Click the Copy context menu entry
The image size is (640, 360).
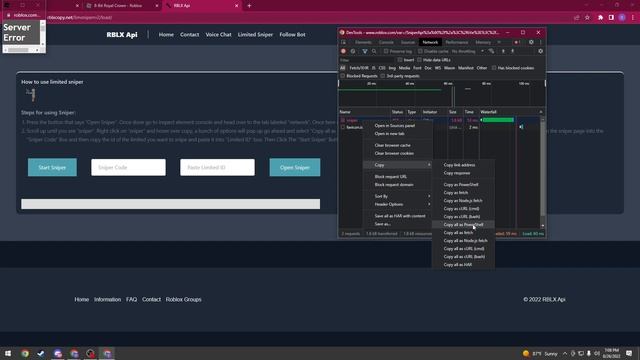pyautogui.click(x=397, y=165)
